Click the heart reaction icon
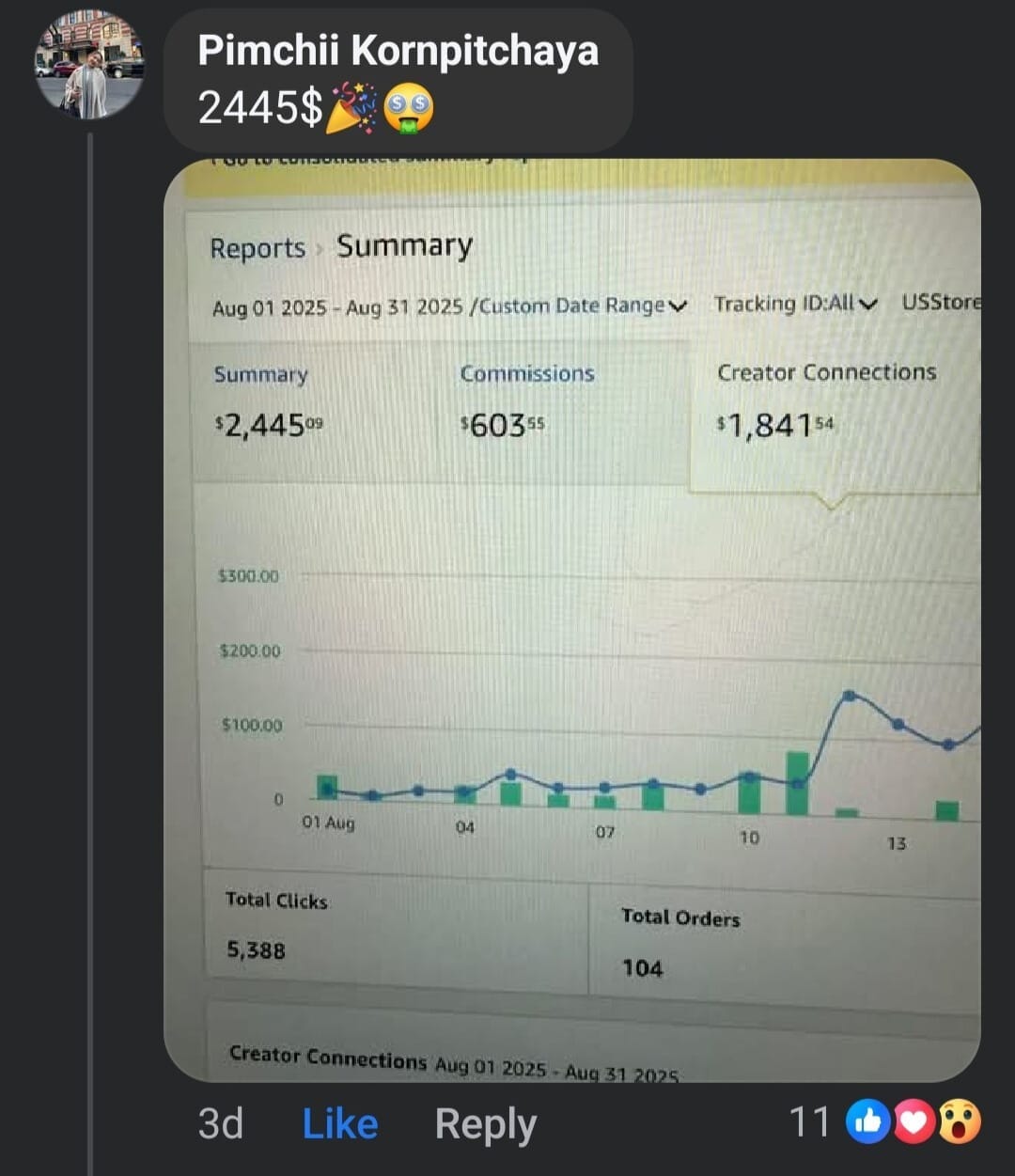 (x=913, y=1121)
